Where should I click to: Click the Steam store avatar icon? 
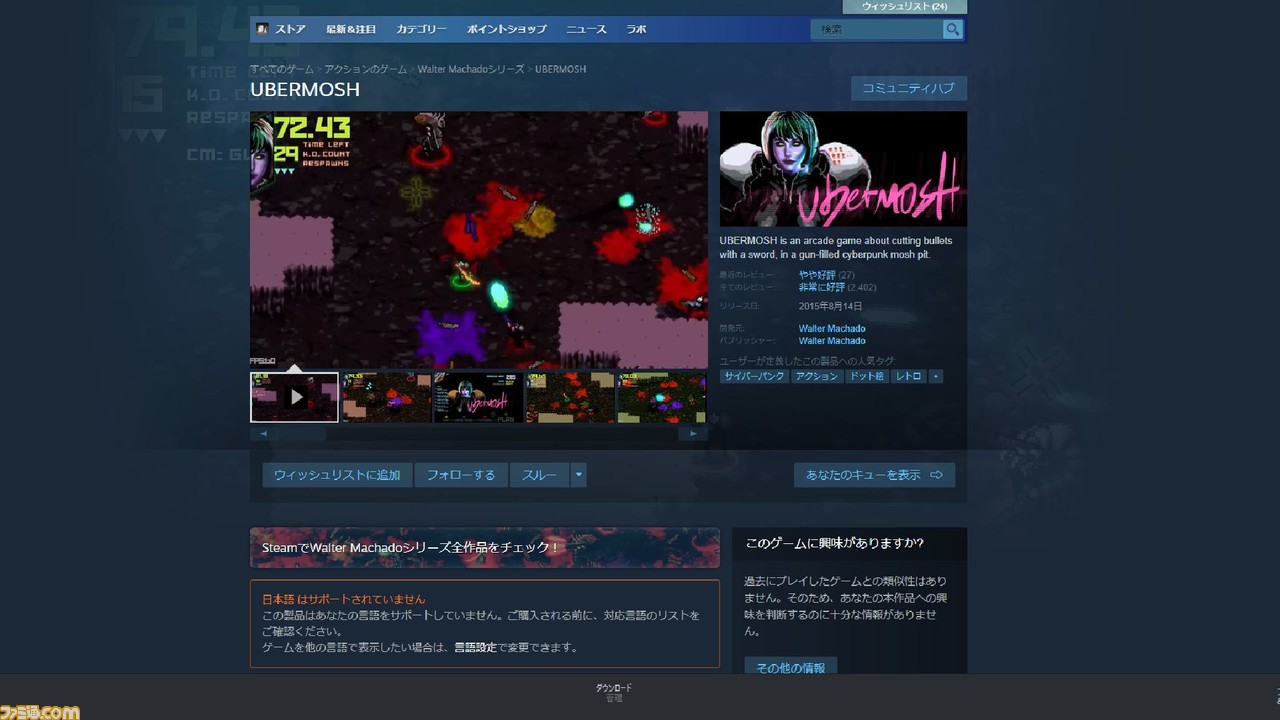click(262, 30)
